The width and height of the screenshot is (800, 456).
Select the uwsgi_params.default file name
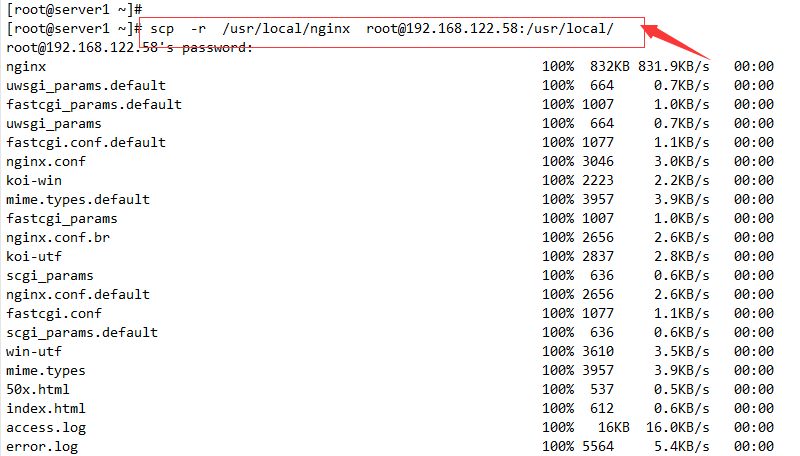coord(86,85)
